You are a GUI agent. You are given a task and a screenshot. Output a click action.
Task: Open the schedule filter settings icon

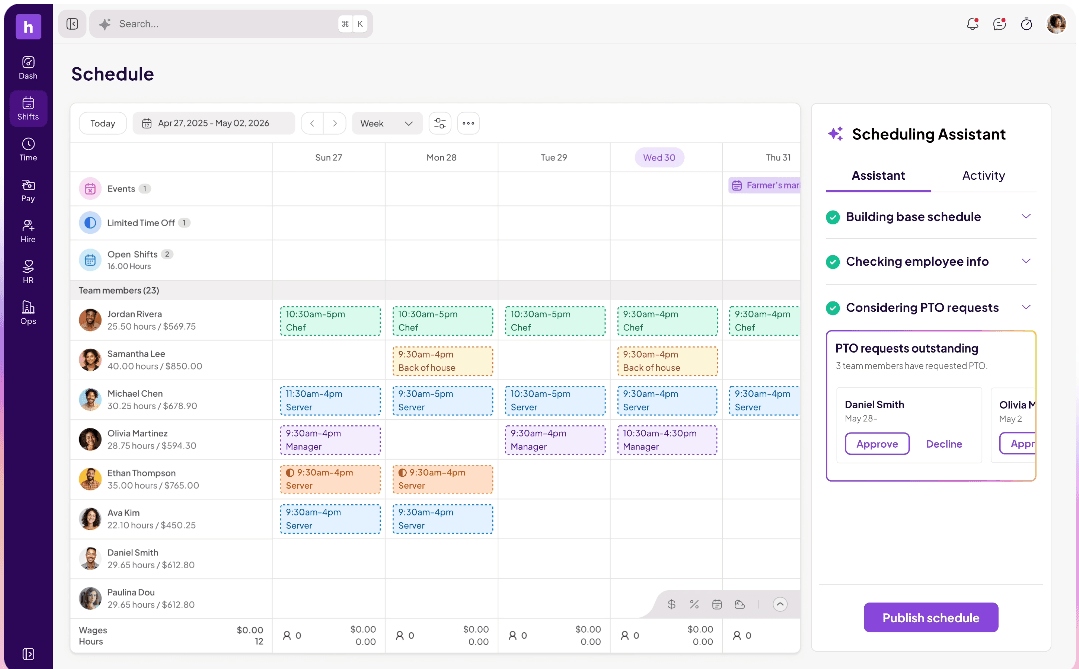pos(440,123)
